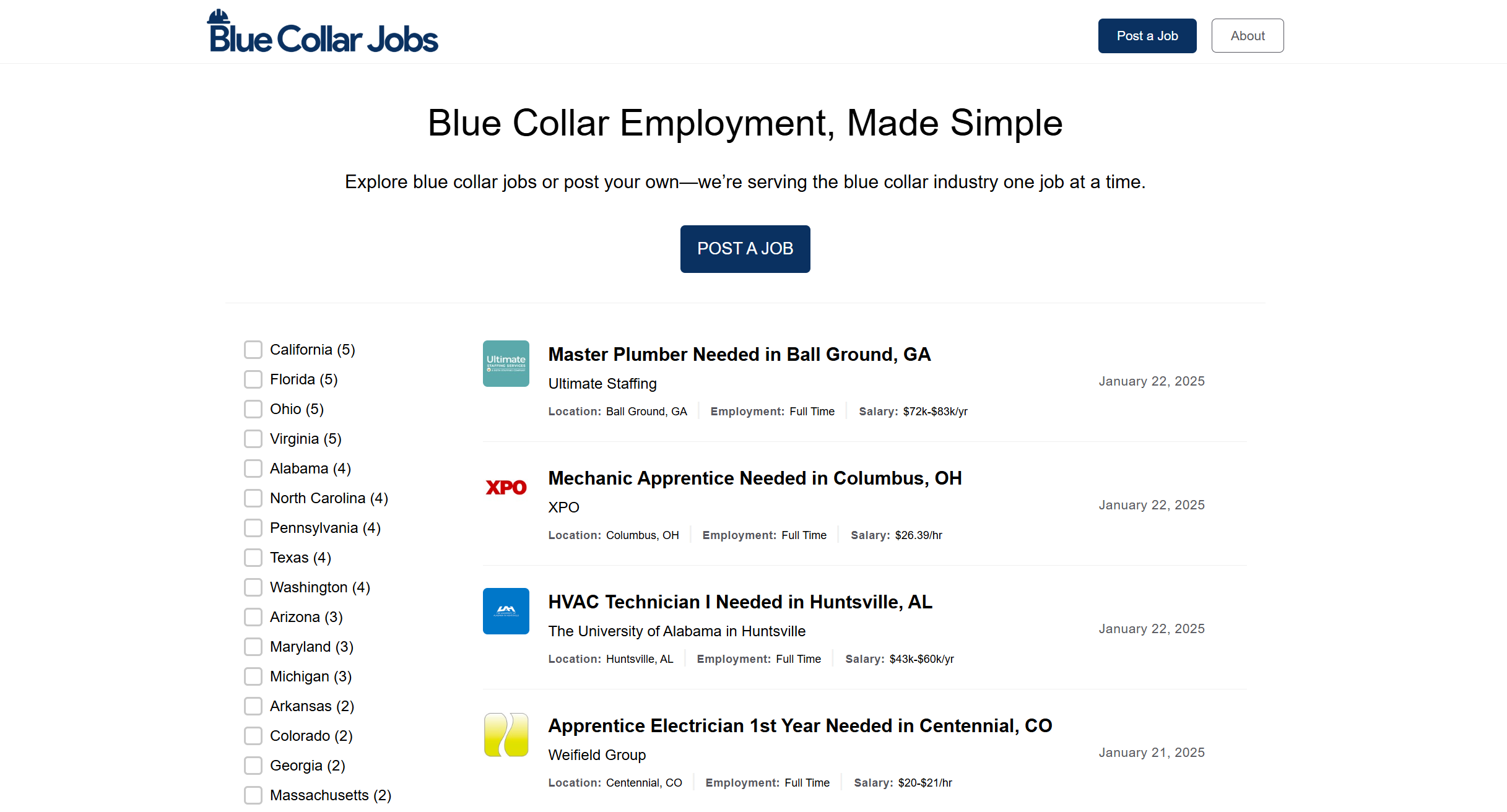Open the About page
The image size is (1507, 812).
[1247, 35]
